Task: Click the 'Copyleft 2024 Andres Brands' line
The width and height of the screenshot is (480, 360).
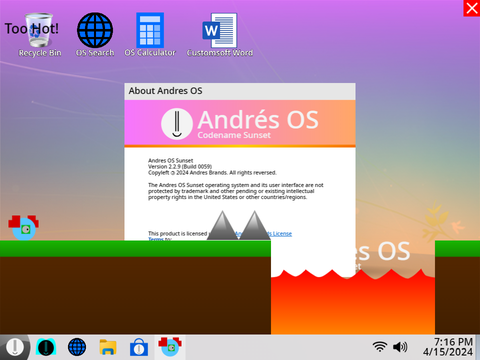Action: coord(212,173)
